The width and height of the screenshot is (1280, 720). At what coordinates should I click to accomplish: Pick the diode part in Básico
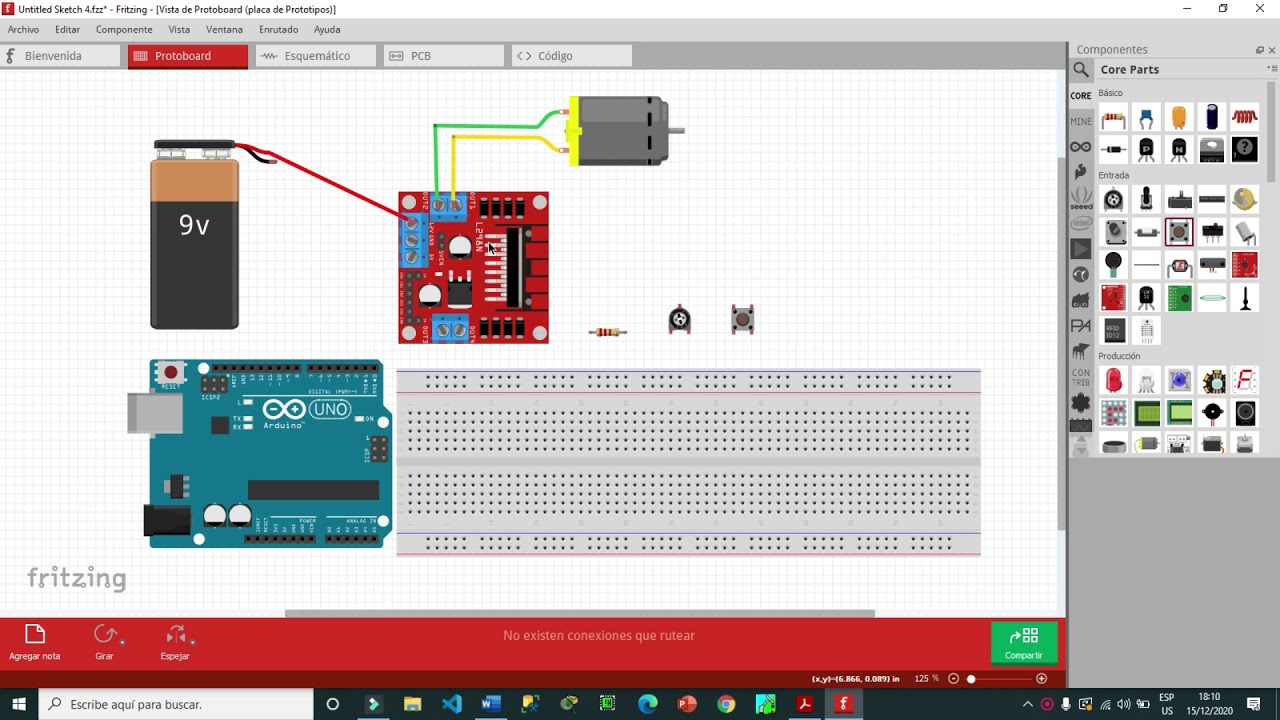pos(1113,150)
